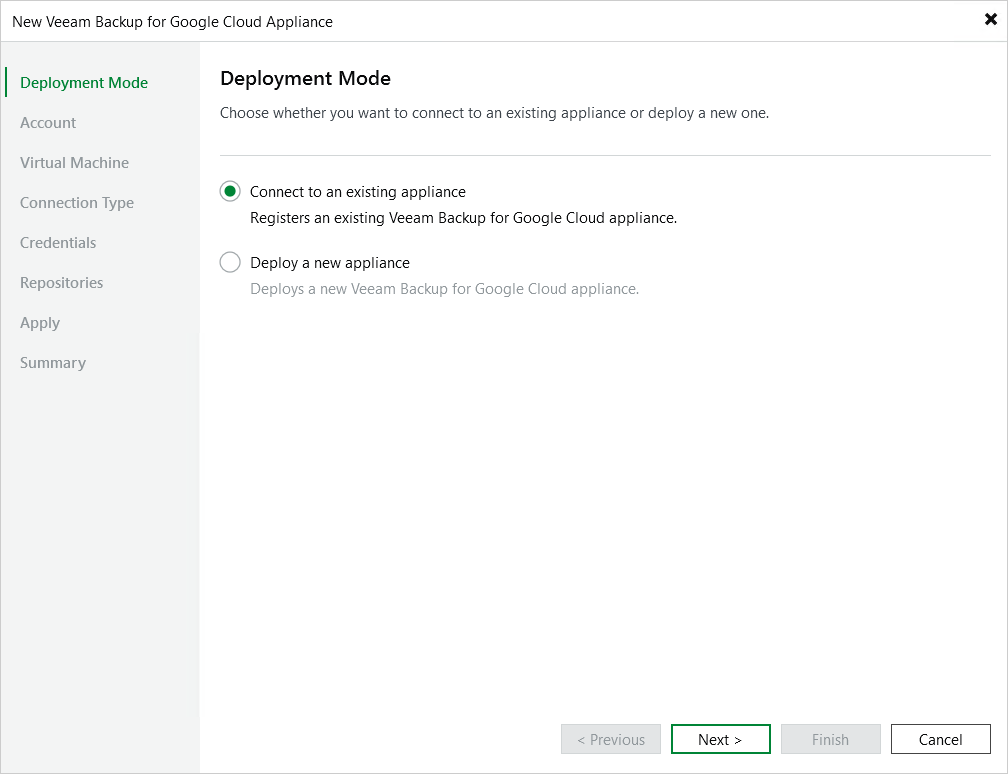The image size is (1008, 774).
Task: Click text 'Registers an existing Veeam Backup for Google Cloud appliance.'
Action: pos(464,218)
